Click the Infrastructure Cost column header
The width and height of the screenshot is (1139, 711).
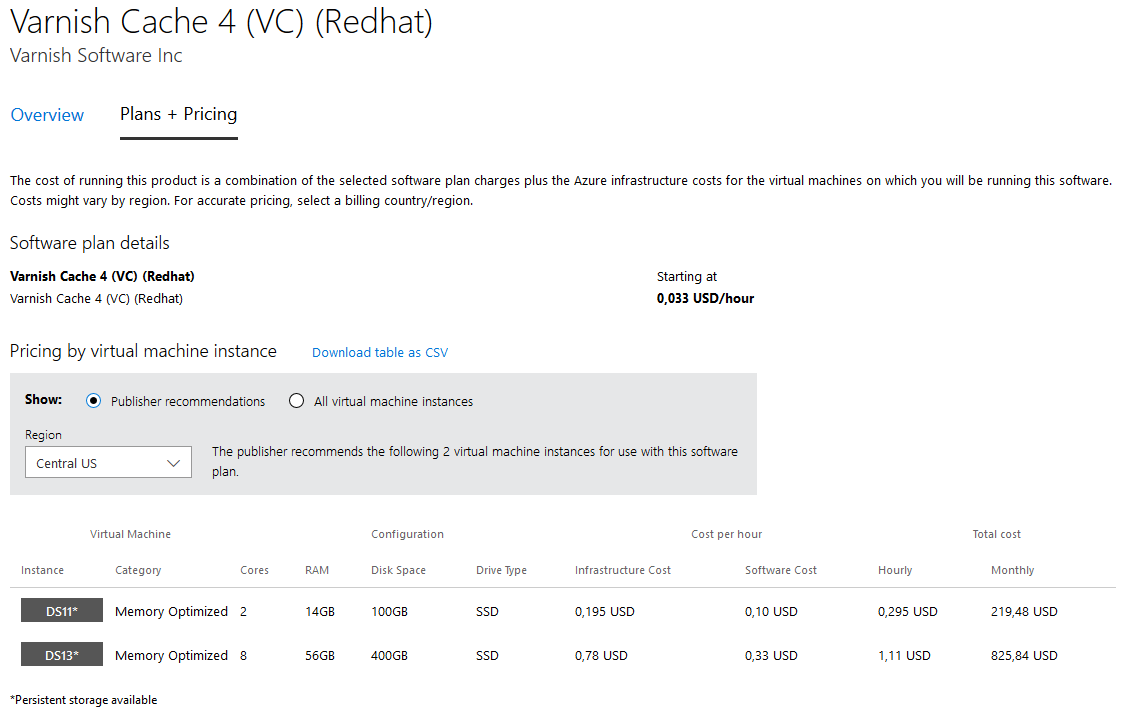pos(623,571)
